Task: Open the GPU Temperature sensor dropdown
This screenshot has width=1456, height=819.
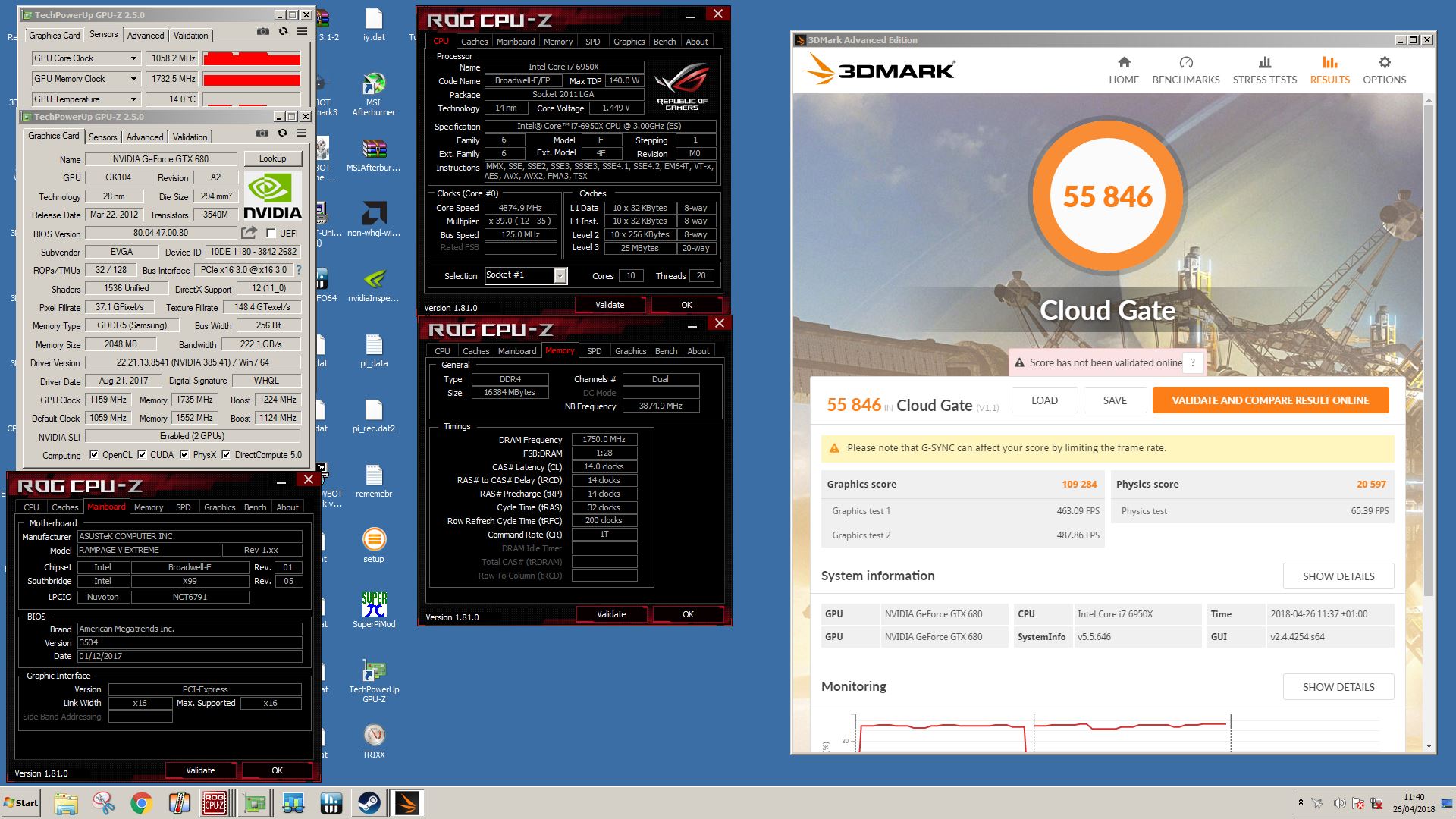Action: pos(133,99)
